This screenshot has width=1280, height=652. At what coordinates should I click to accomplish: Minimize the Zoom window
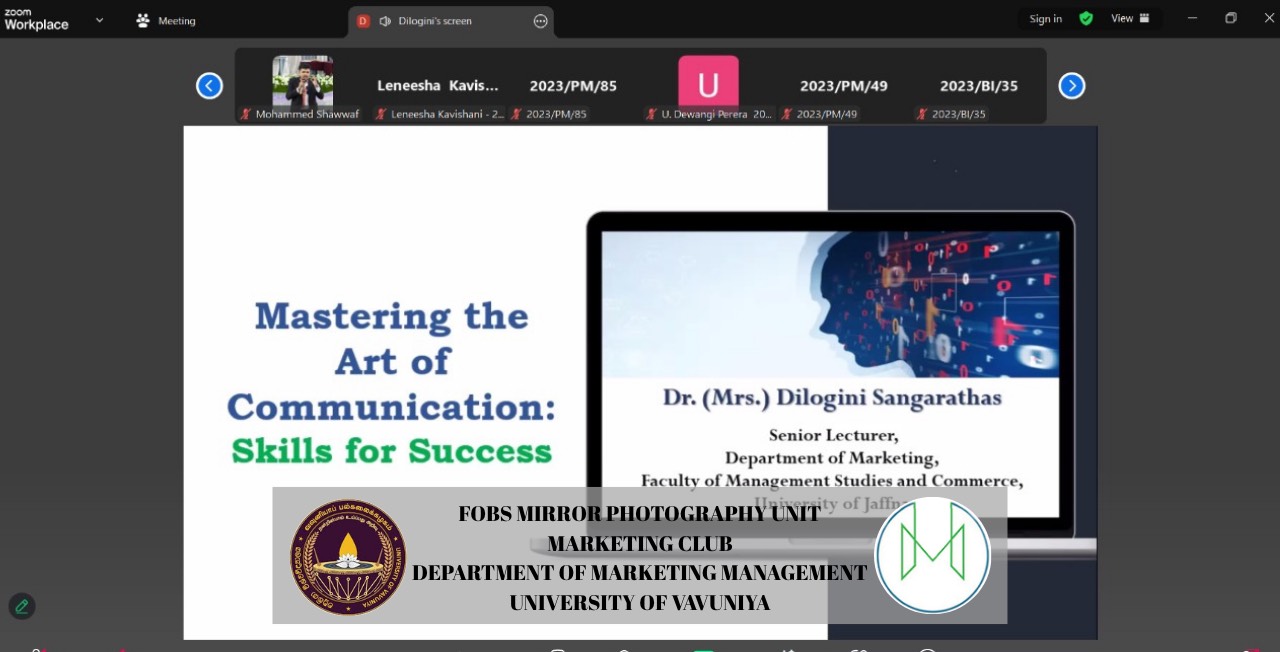tap(1192, 18)
